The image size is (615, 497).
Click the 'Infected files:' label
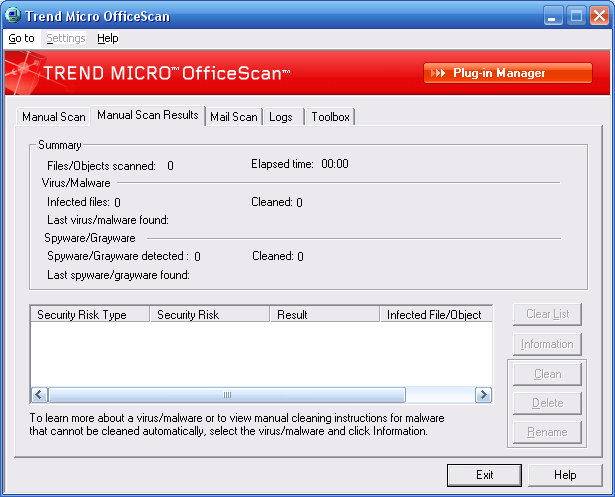point(78,202)
